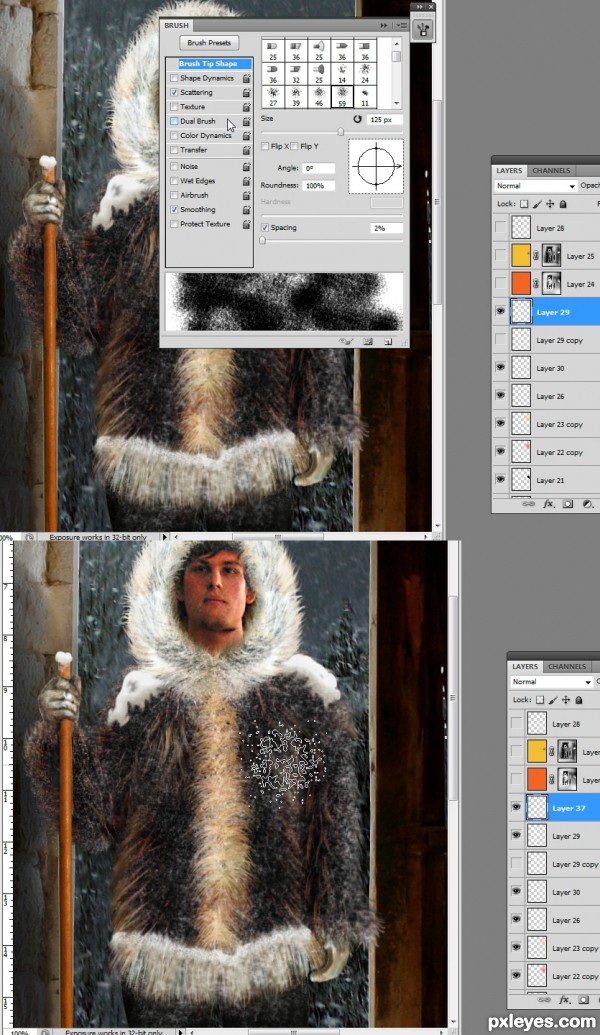Select brush tip preset numbered 46

click(x=319, y=97)
